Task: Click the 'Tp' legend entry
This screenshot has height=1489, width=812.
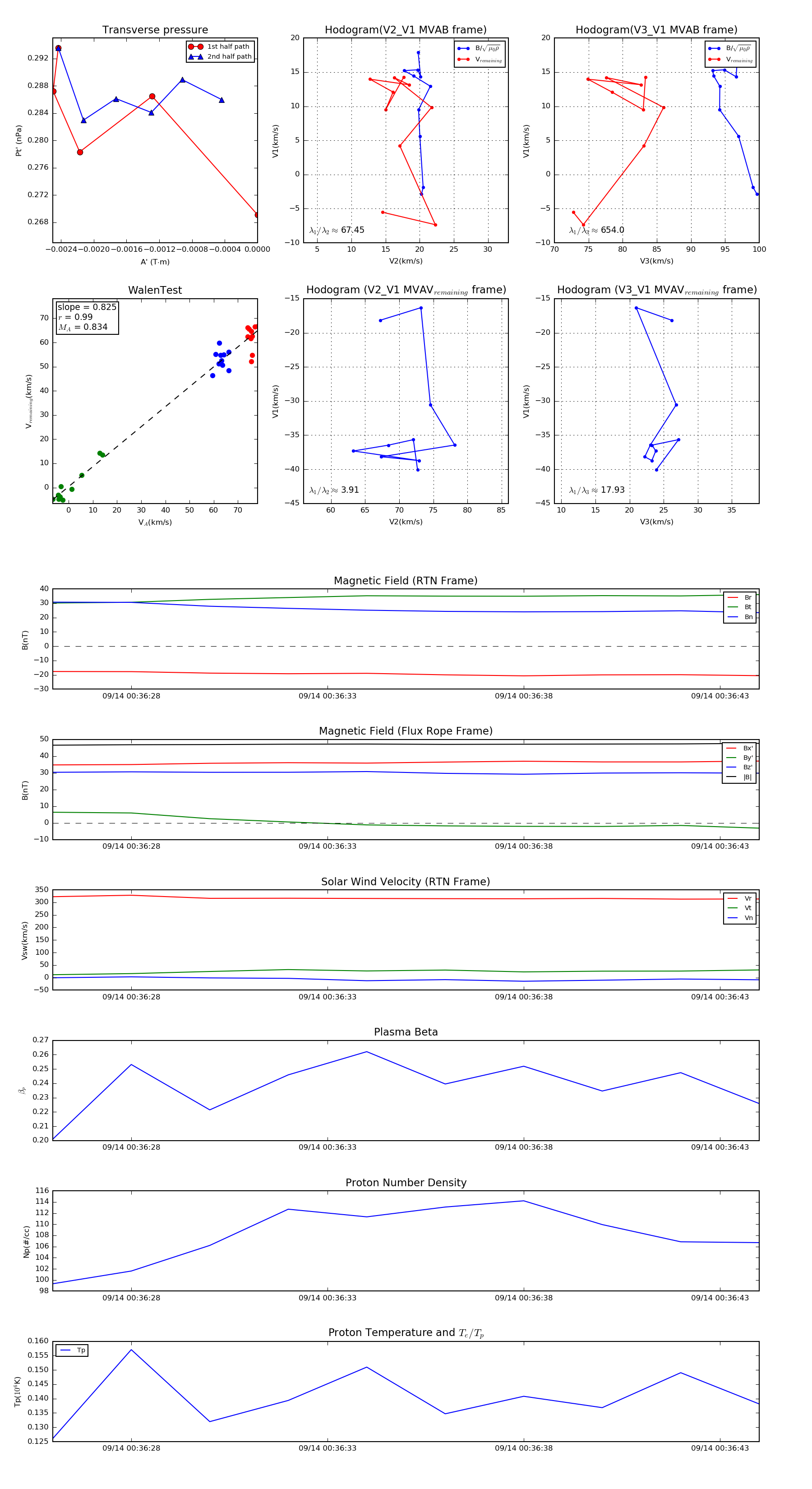Action: 73,1350
